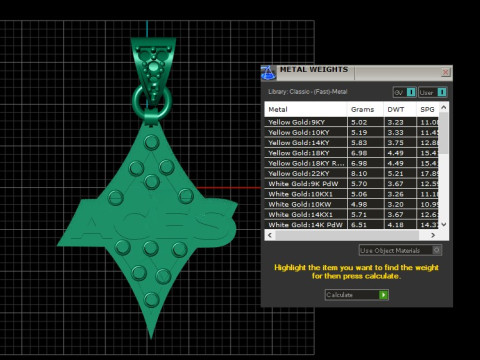Click the 5.70 grams value for 9K PdW

tap(359, 184)
